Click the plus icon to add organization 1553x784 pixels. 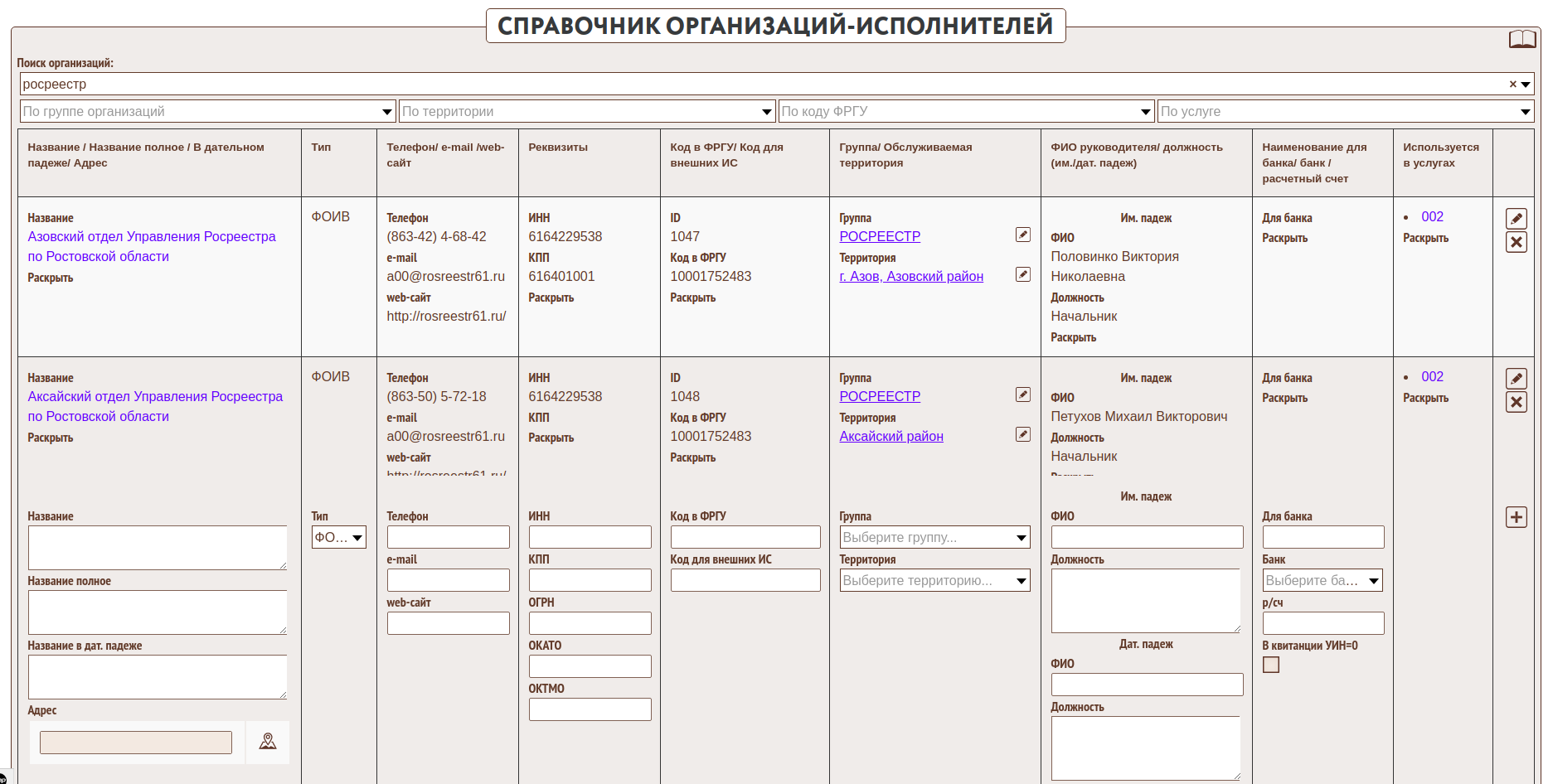coord(1516,517)
